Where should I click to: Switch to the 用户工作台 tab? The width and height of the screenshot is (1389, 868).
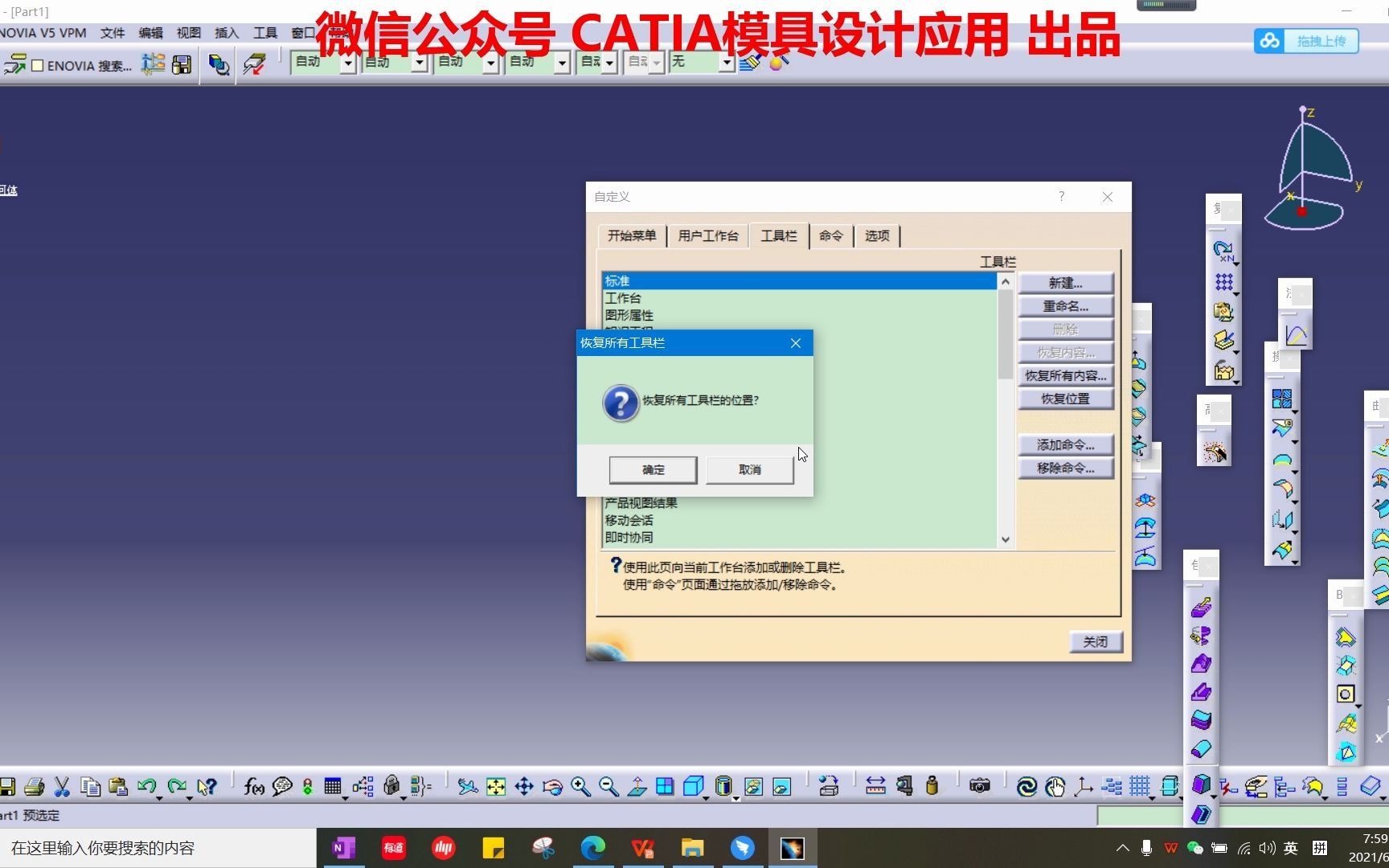(x=707, y=235)
